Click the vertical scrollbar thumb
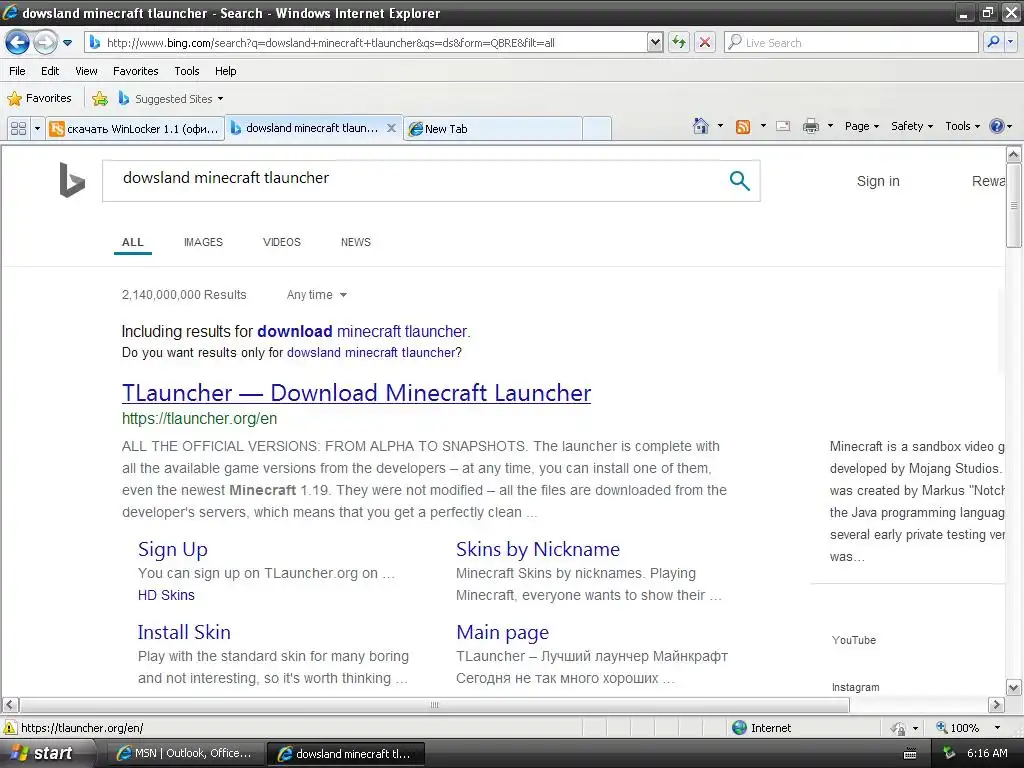1024x768 pixels. point(1014,205)
